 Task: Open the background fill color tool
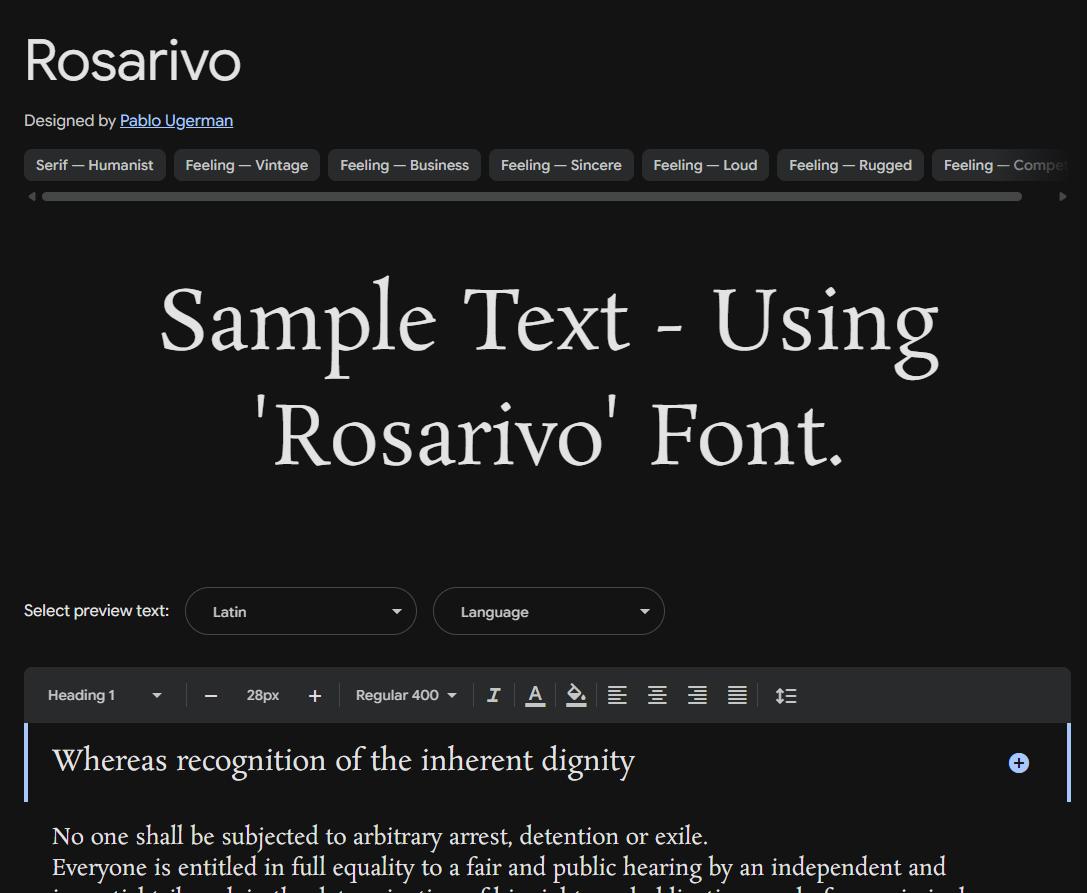pyautogui.click(x=576, y=695)
